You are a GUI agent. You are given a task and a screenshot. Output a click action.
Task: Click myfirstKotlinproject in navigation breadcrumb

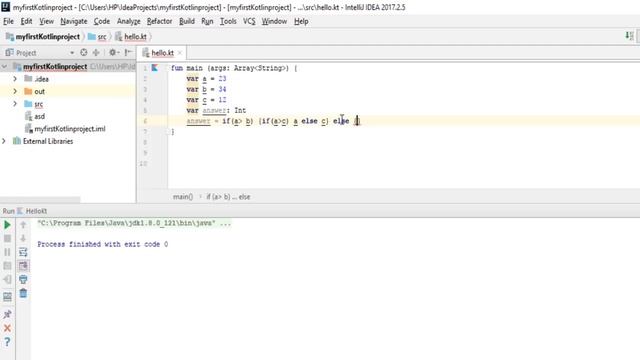pyautogui.click(x=47, y=37)
